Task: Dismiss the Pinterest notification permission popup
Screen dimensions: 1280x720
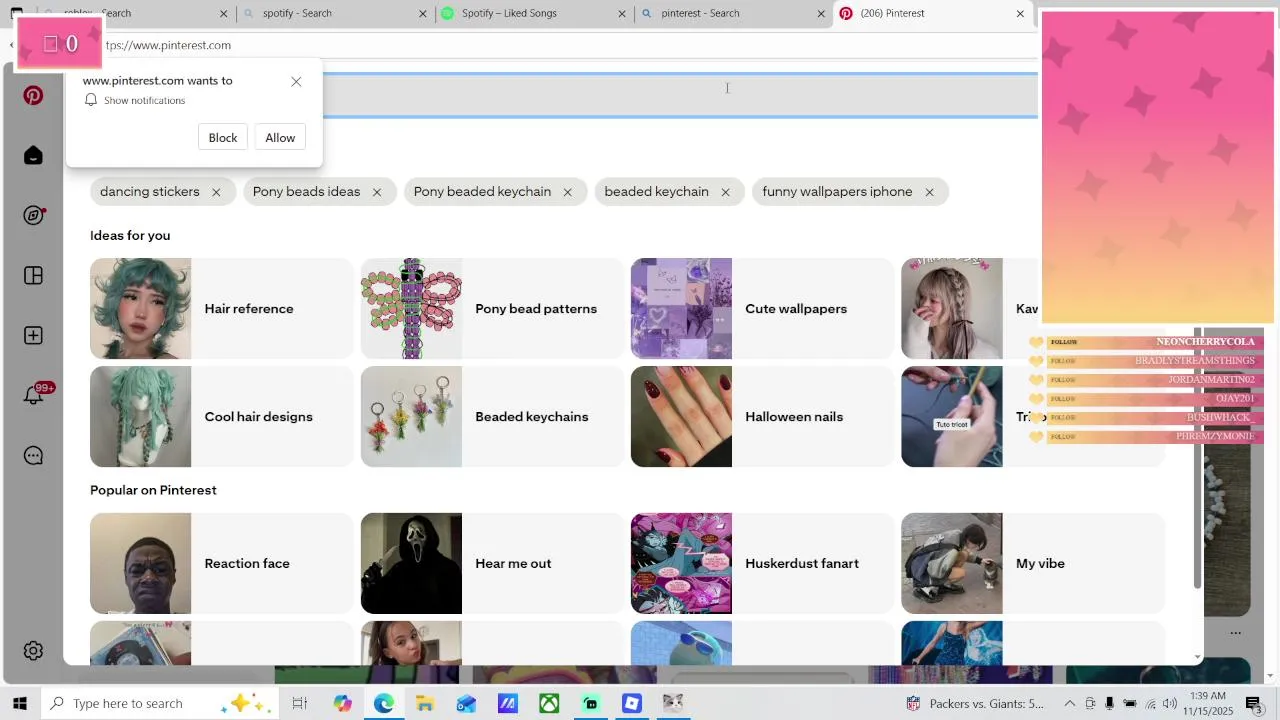Action: click(296, 81)
